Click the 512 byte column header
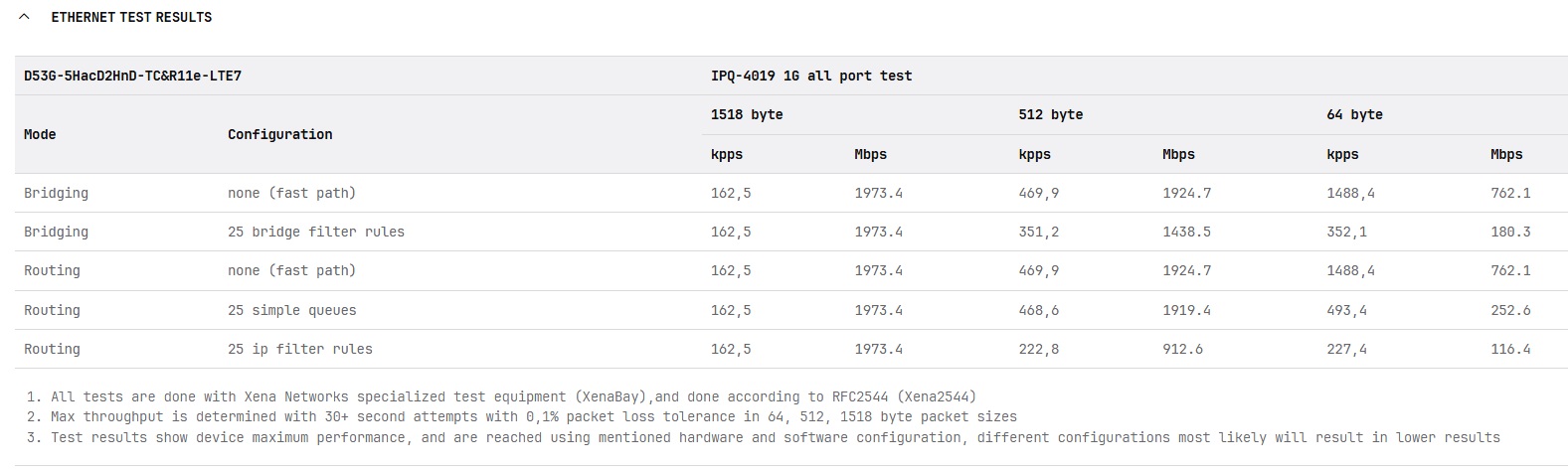Viewport: 1568px width, 470px height. tap(1050, 114)
